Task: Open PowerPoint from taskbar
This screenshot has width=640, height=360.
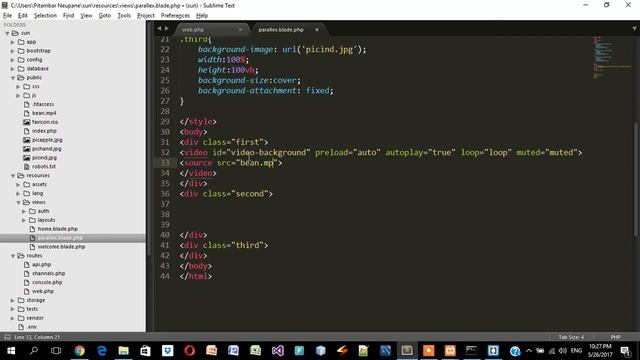Action: coord(211,351)
